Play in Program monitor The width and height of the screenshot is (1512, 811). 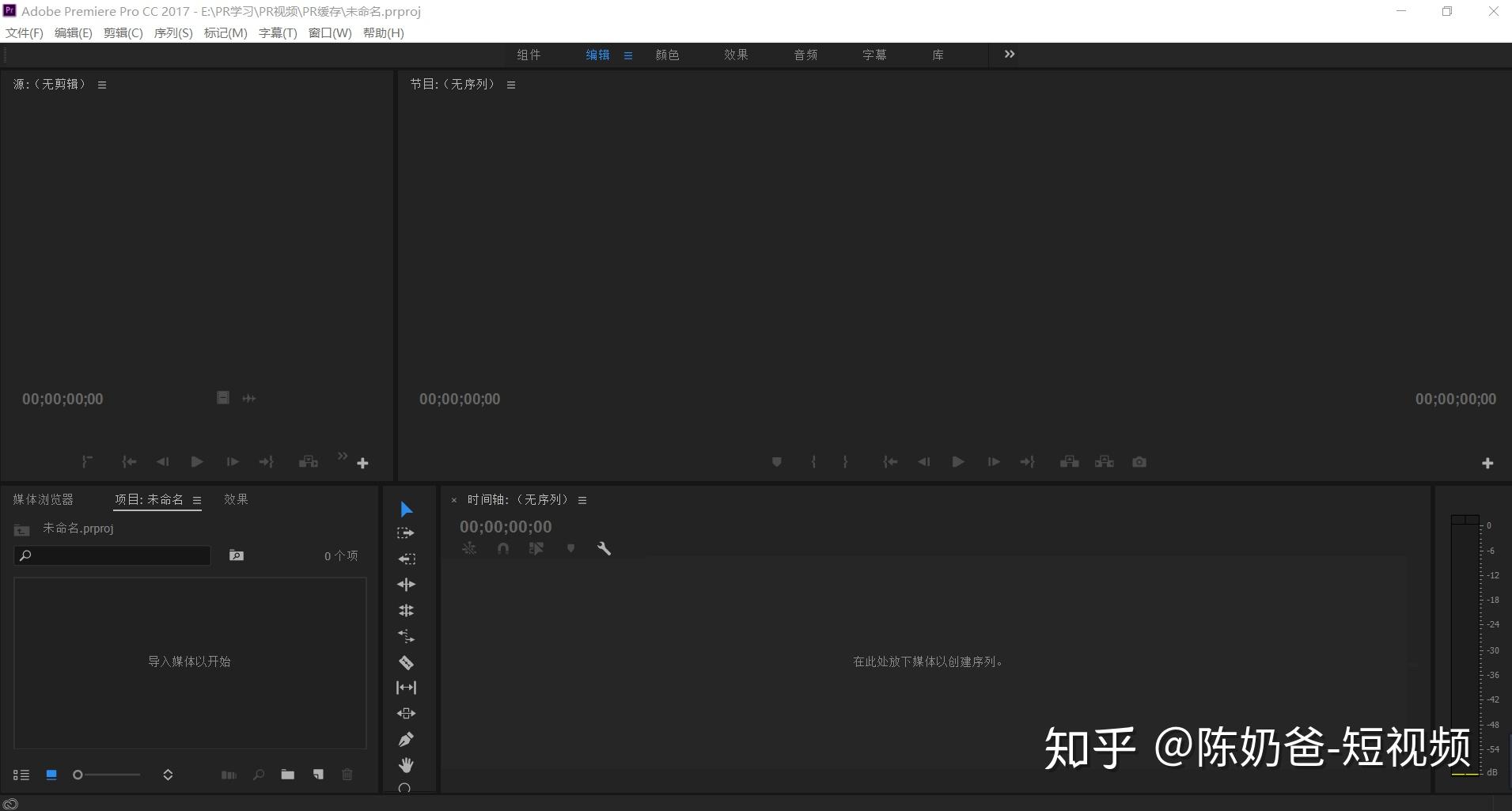[x=958, y=462]
